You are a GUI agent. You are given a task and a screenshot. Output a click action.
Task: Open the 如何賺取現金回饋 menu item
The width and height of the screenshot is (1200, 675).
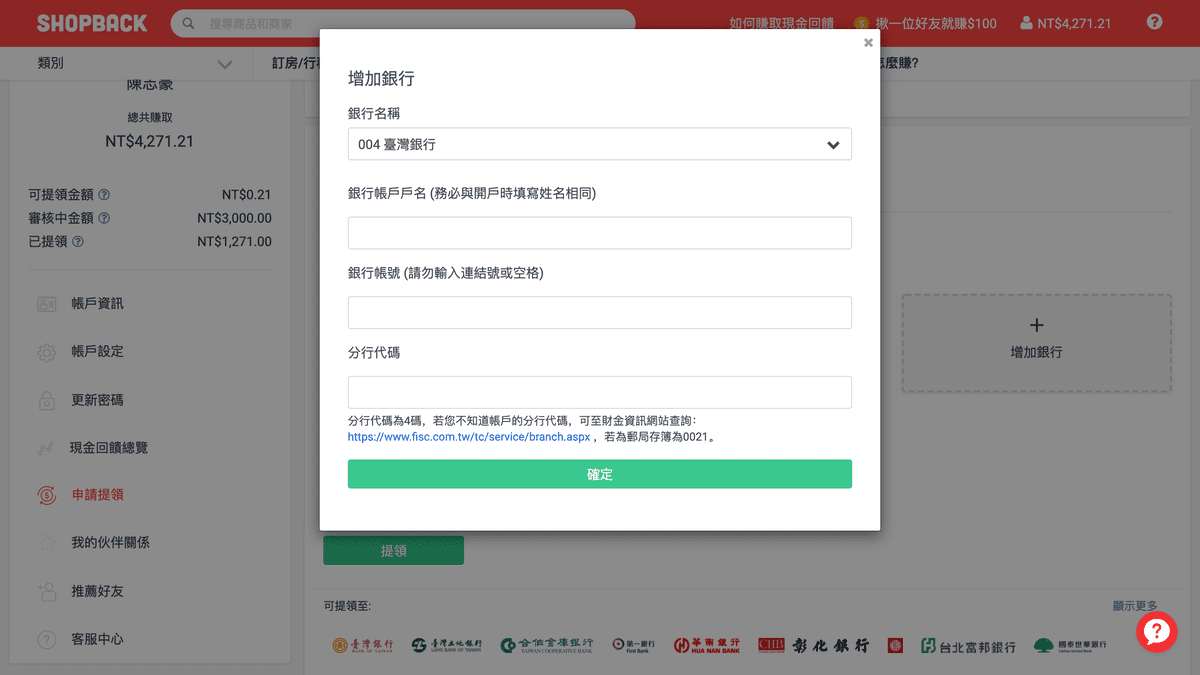click(x=781, y=22)
